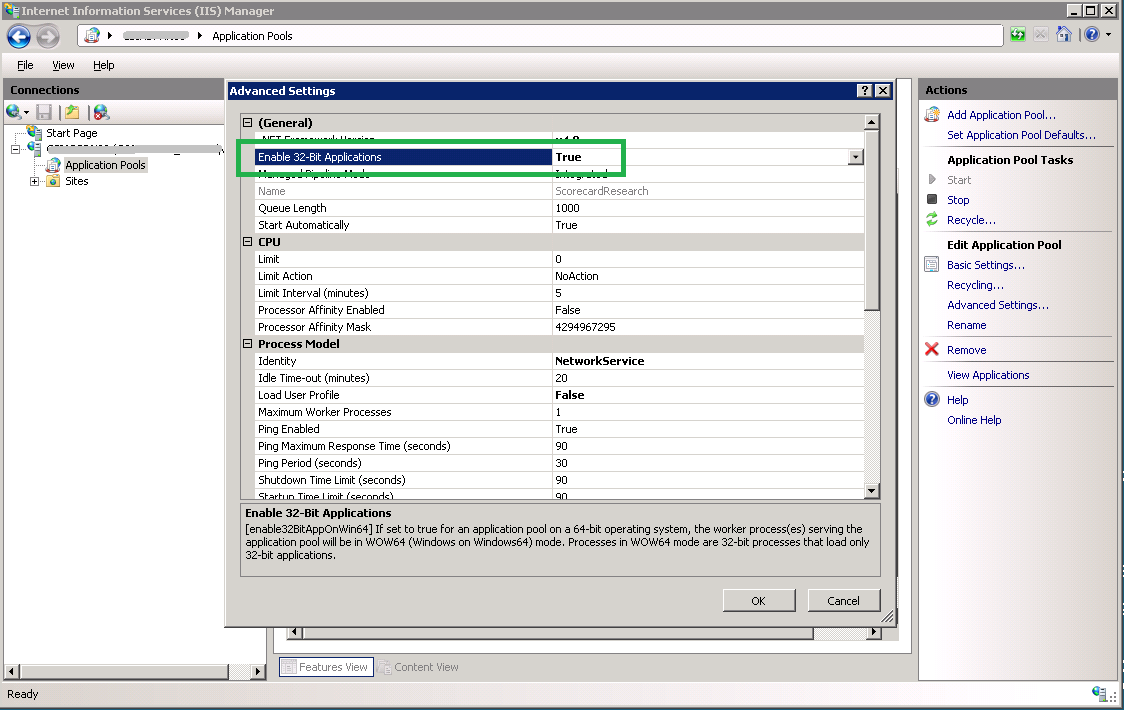Click Cancel in Advanced Settings dialog
1124x710 pixels.
pyautogui.click(x=843, y=601)
